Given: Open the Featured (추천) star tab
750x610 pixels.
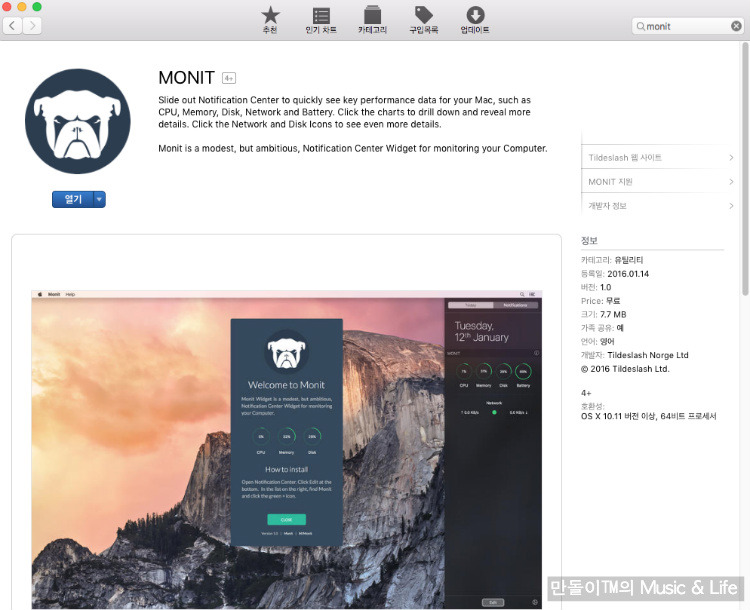Looking at the screenshot, I should tap(270, 20).
